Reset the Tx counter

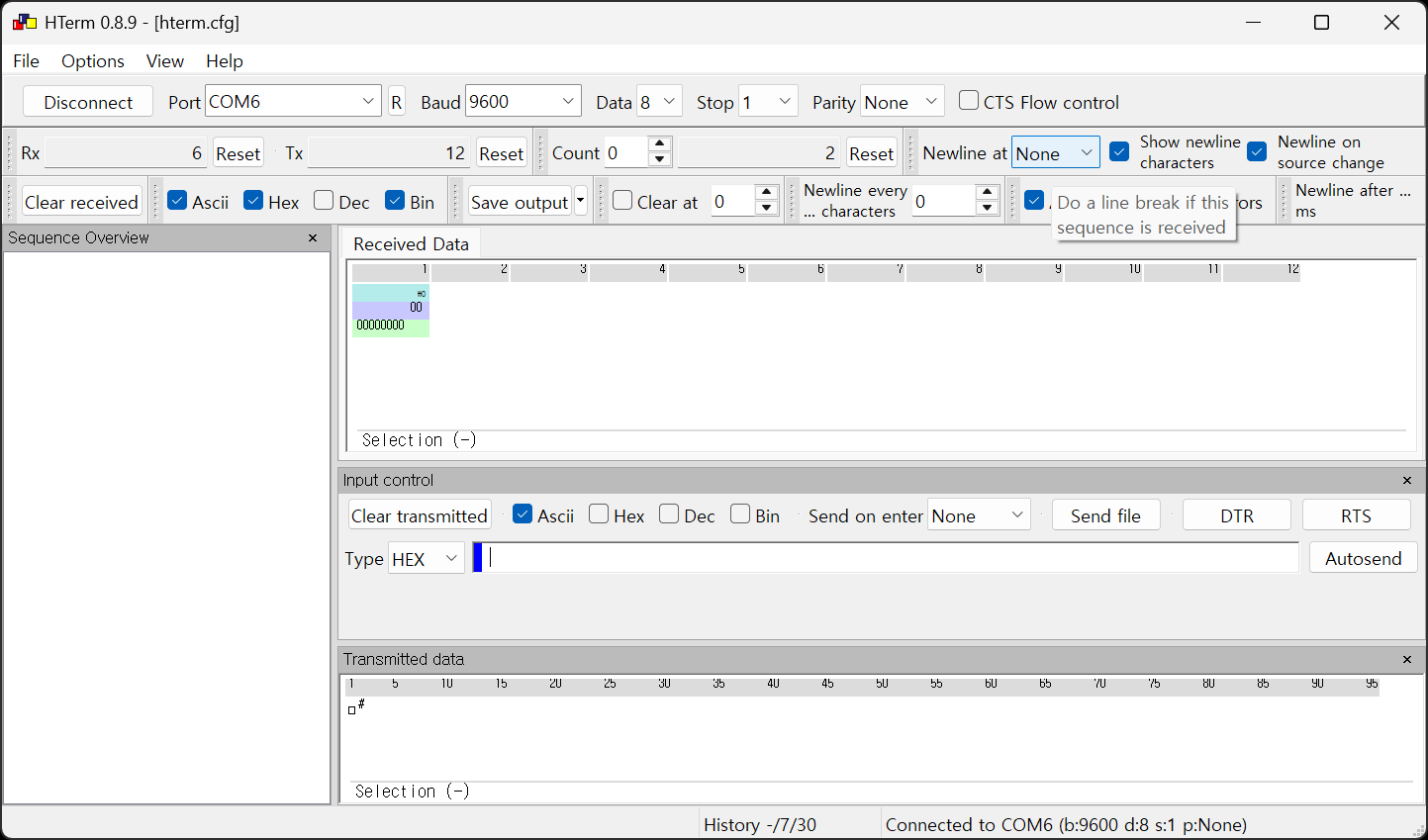[x=502, y=153]
